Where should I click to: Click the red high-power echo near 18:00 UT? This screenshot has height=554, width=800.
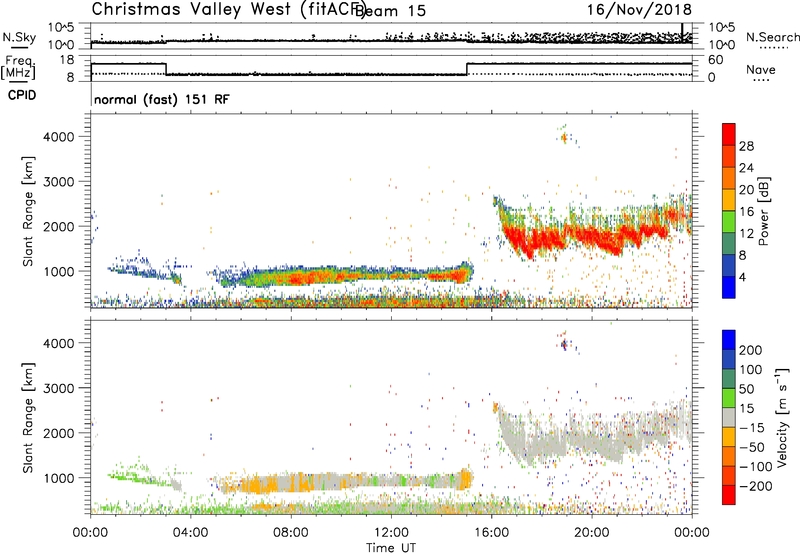(542, 240)
